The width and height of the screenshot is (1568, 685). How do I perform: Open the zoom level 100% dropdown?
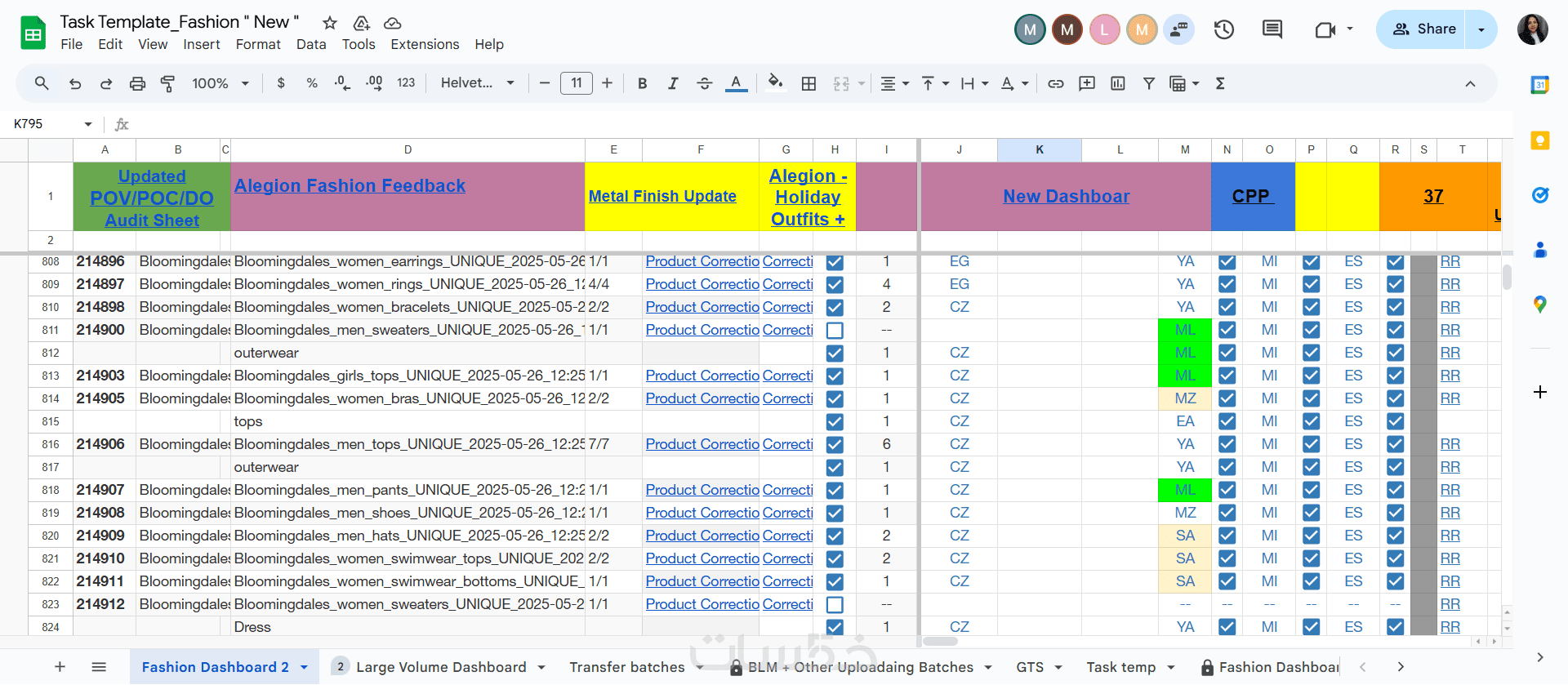tap(220, 83)
